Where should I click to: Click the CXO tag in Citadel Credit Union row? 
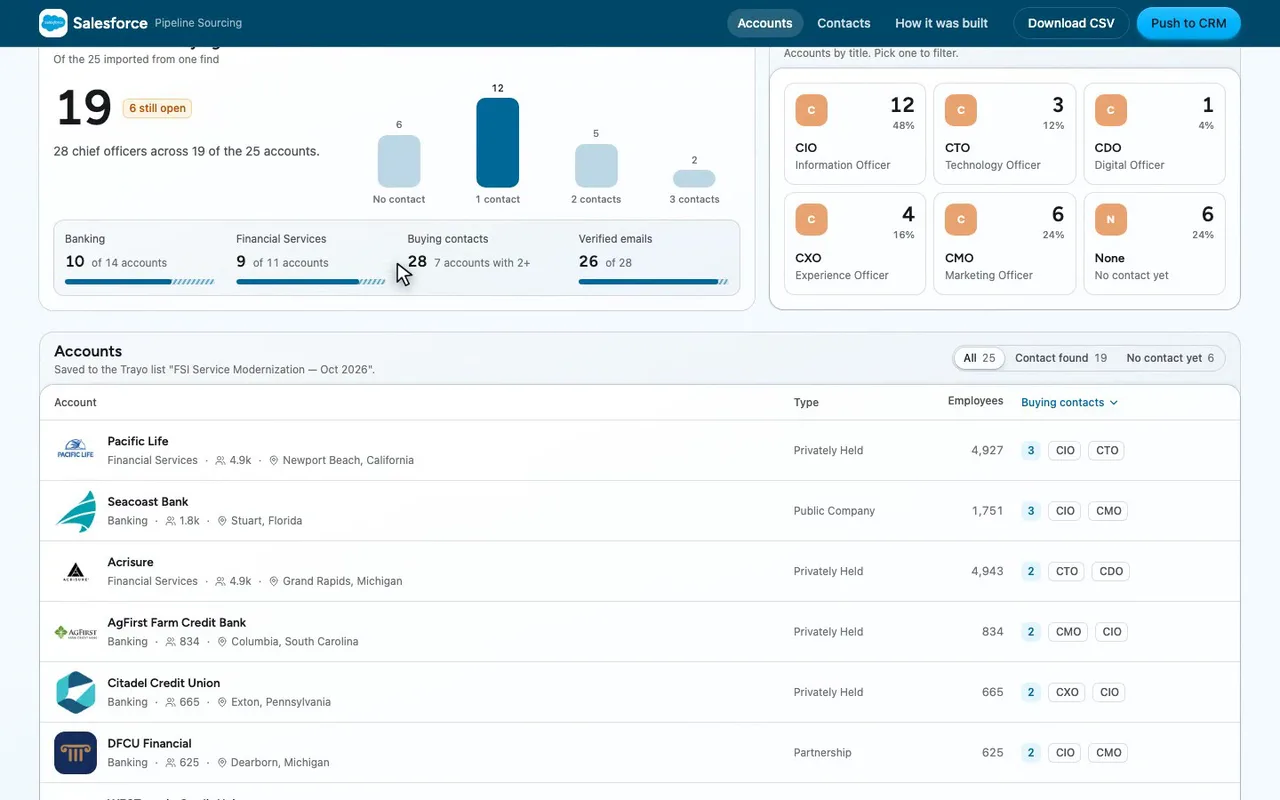(1067, 692)
